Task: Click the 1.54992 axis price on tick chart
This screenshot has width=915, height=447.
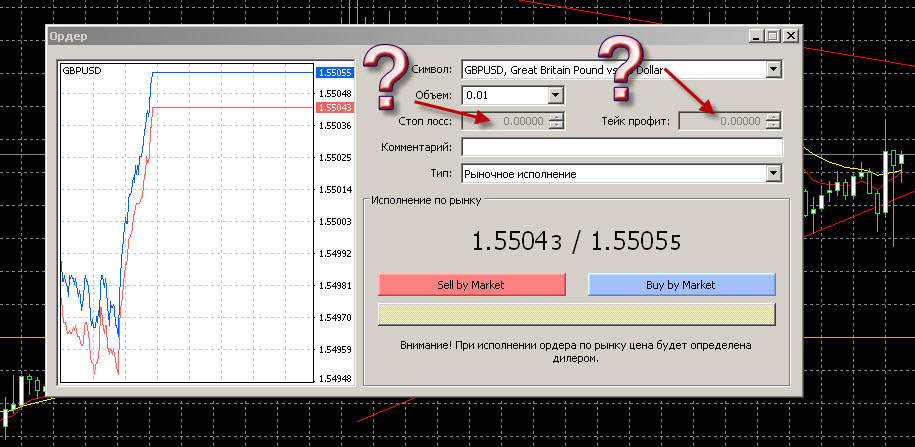Action: (335, 254)
